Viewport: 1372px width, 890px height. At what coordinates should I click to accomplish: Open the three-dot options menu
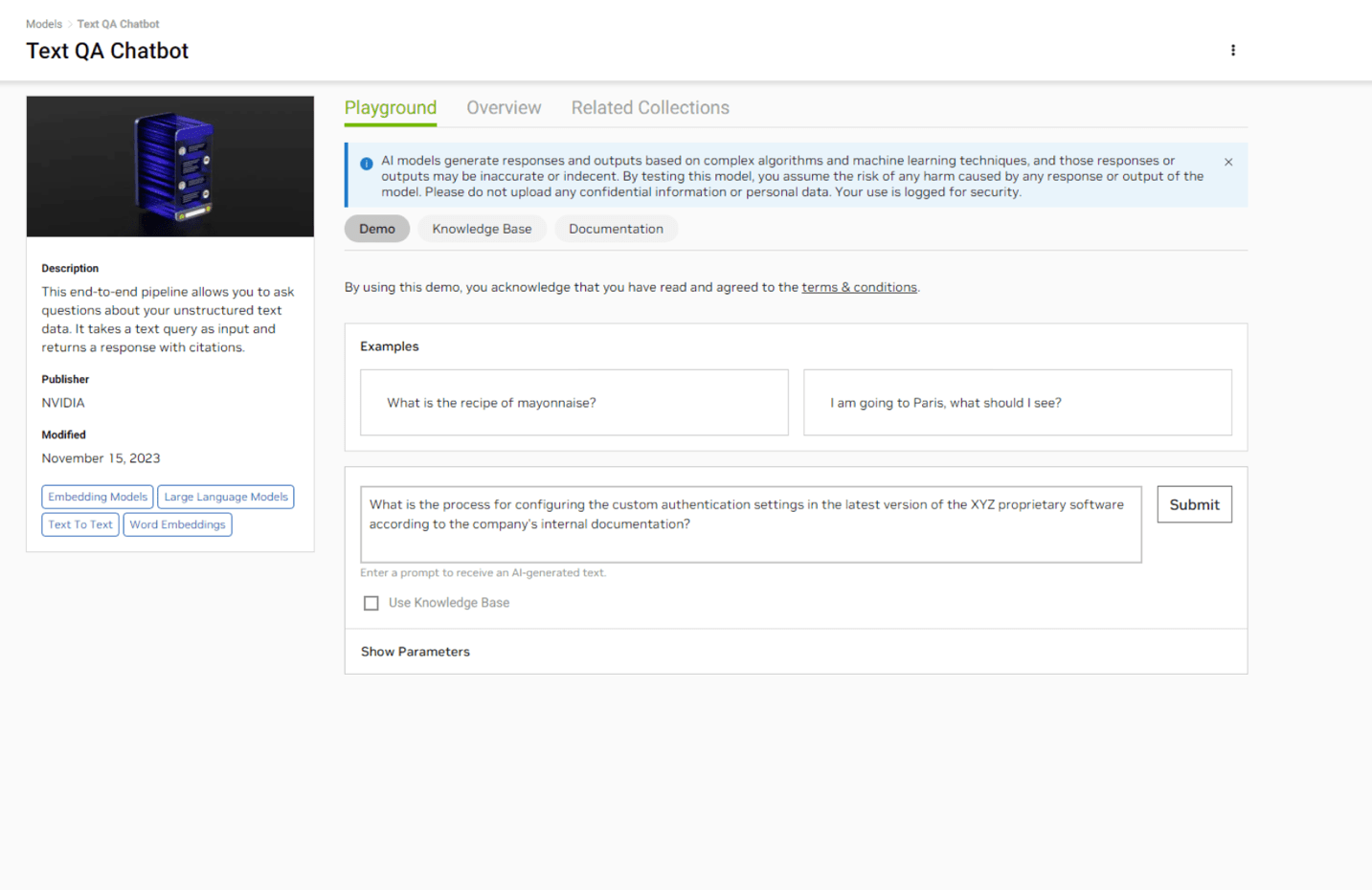click(x=1233, y=50)
